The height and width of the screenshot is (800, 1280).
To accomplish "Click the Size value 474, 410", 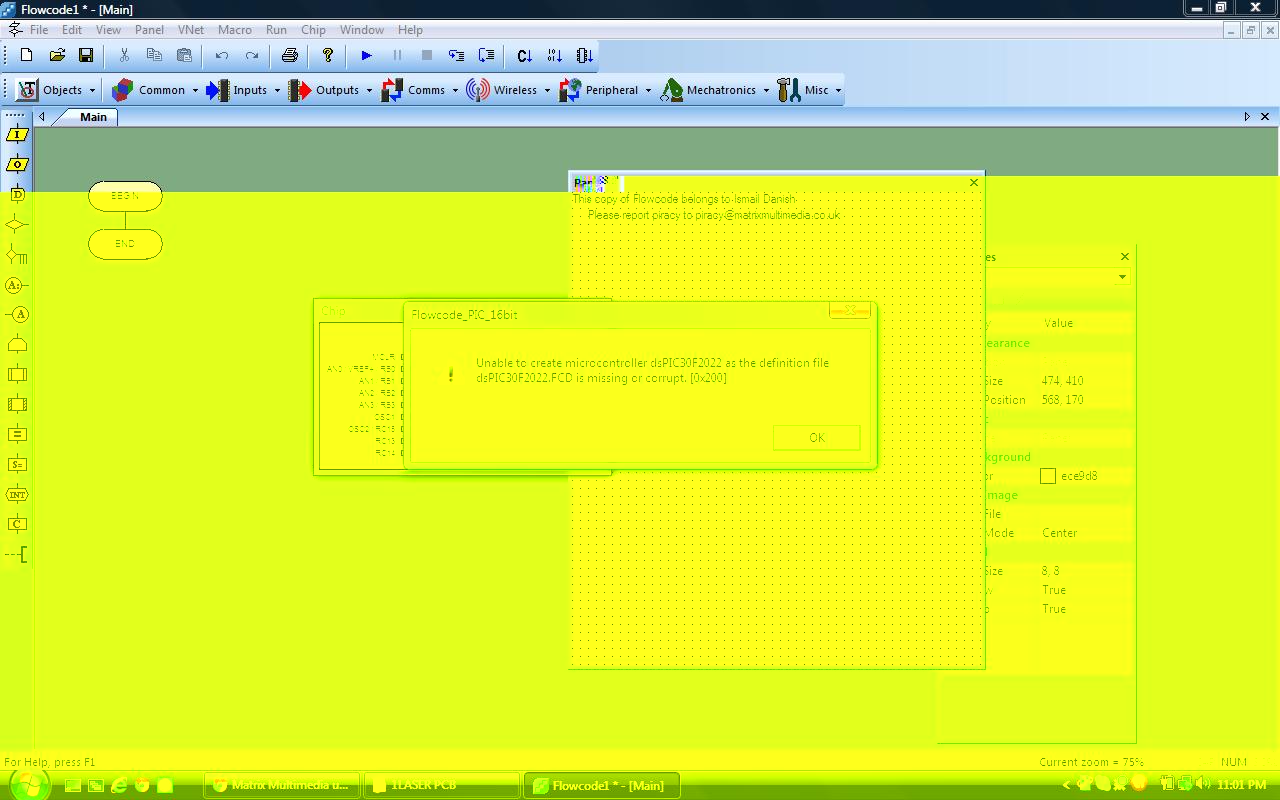I will tap(1062, 381).
